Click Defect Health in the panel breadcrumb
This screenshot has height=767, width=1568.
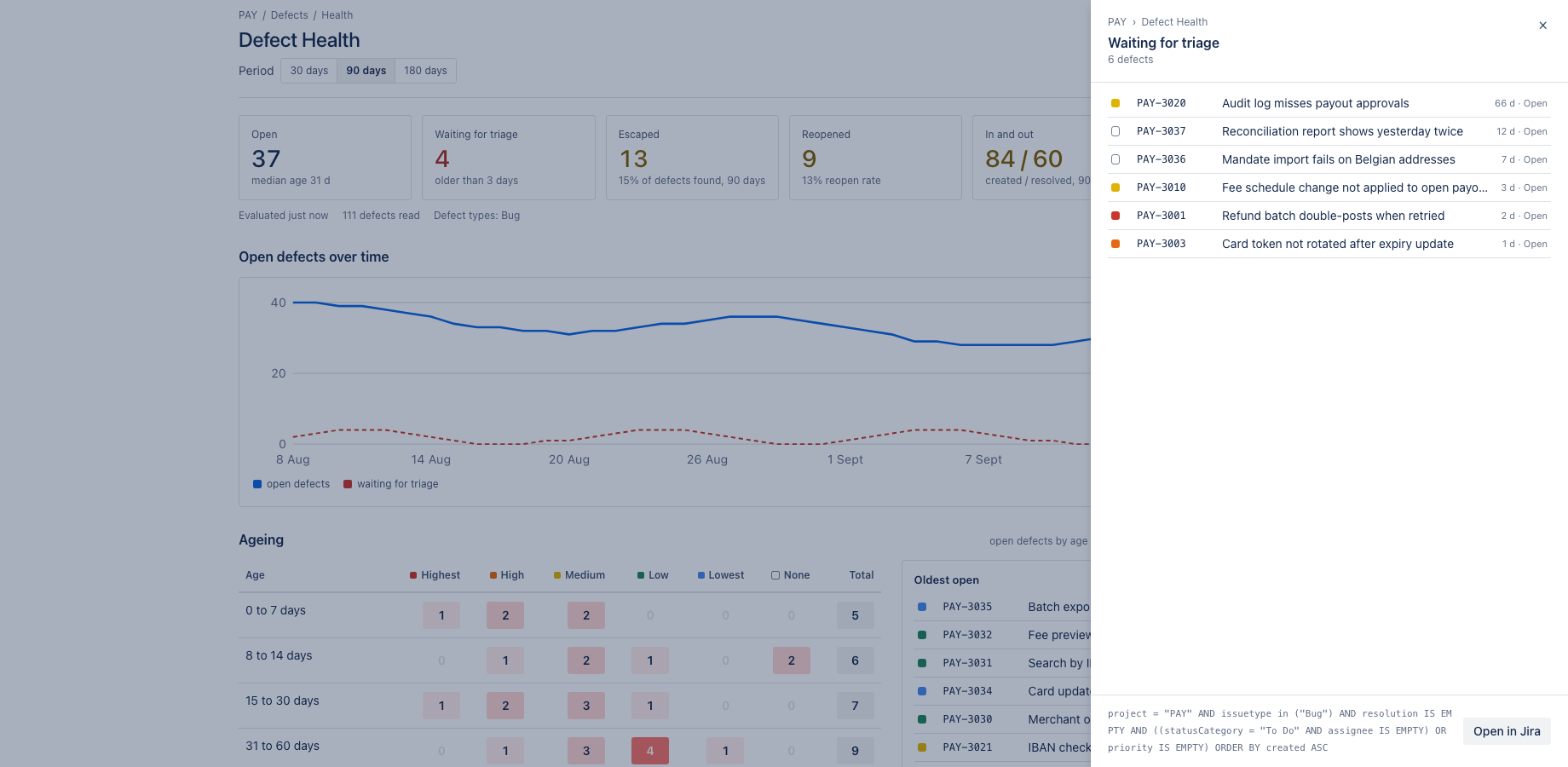(x=1174, y=22)
